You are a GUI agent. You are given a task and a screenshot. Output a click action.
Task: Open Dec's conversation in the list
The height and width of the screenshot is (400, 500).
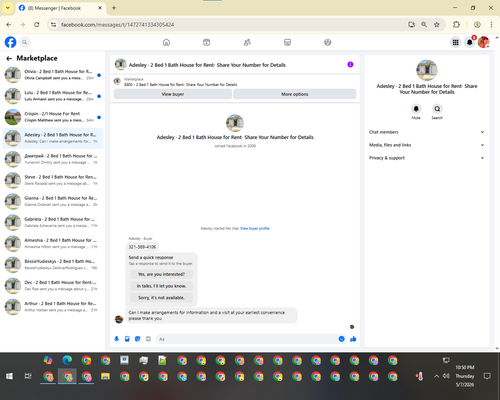[x=53, y=285]
